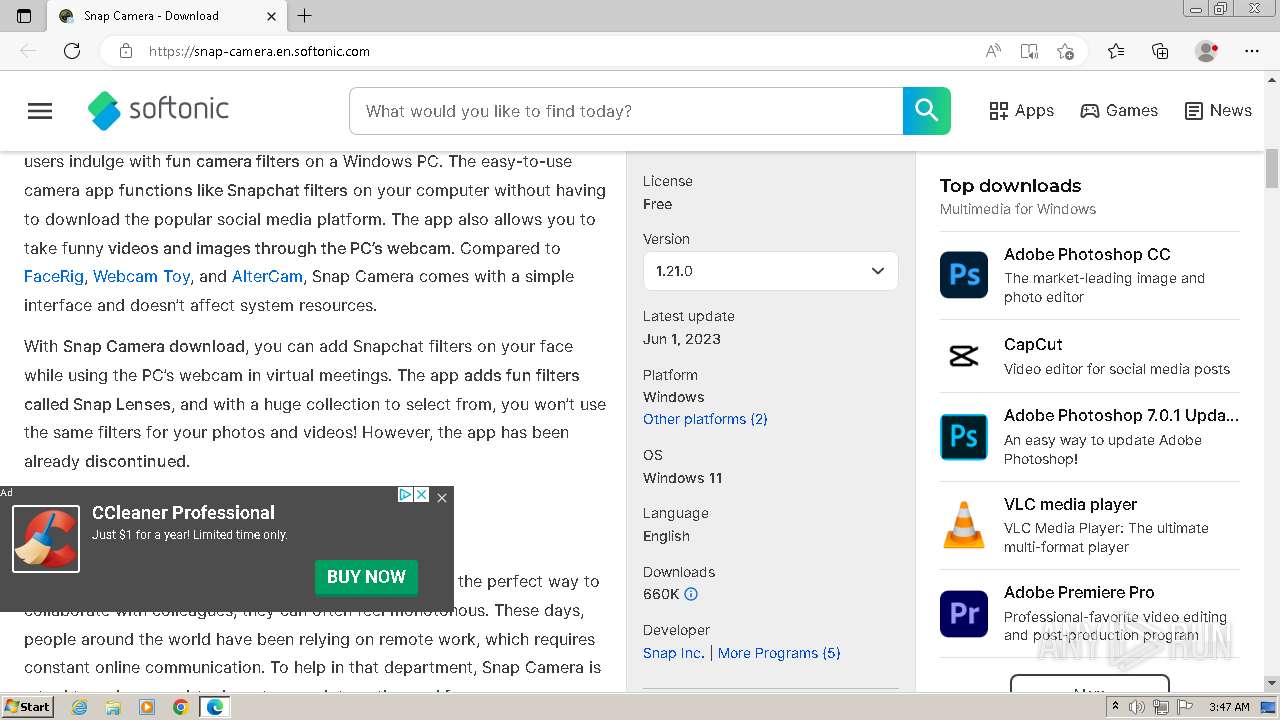The width and height of the screenshot is (1280, 720).
Task: Open browser Collections
Action: click(1160, 51)
